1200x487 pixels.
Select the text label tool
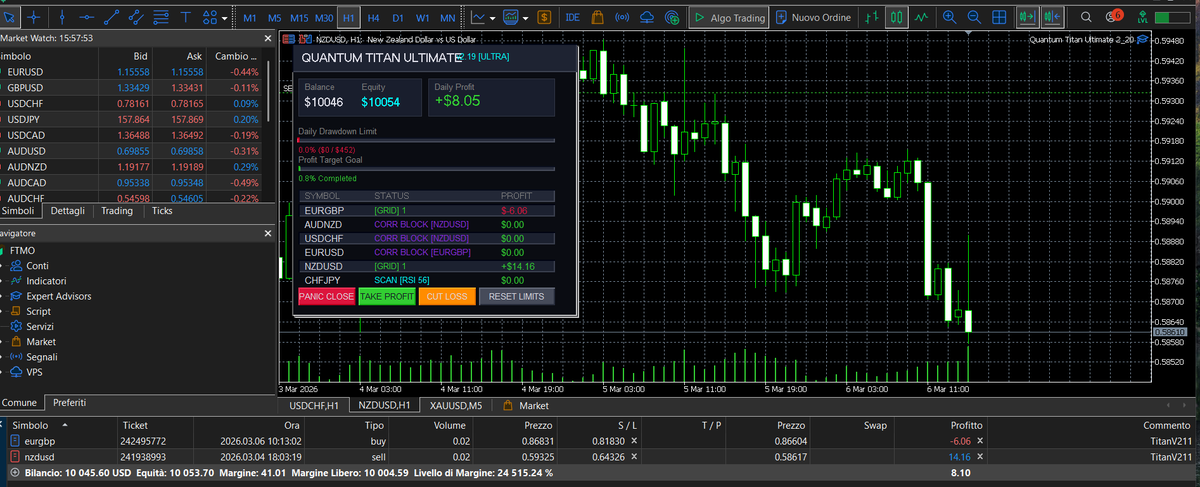point(187,17)
